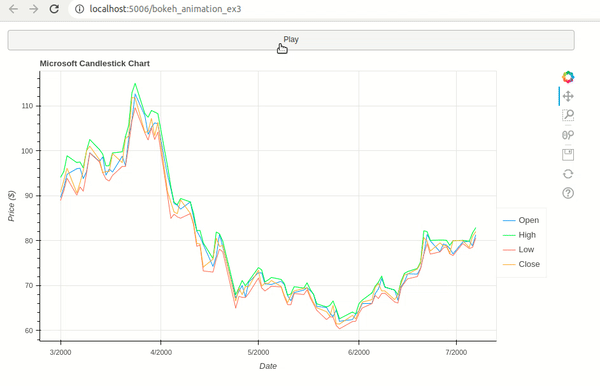
Task: Click the green High legend line swatch
Action: point(509,235)
